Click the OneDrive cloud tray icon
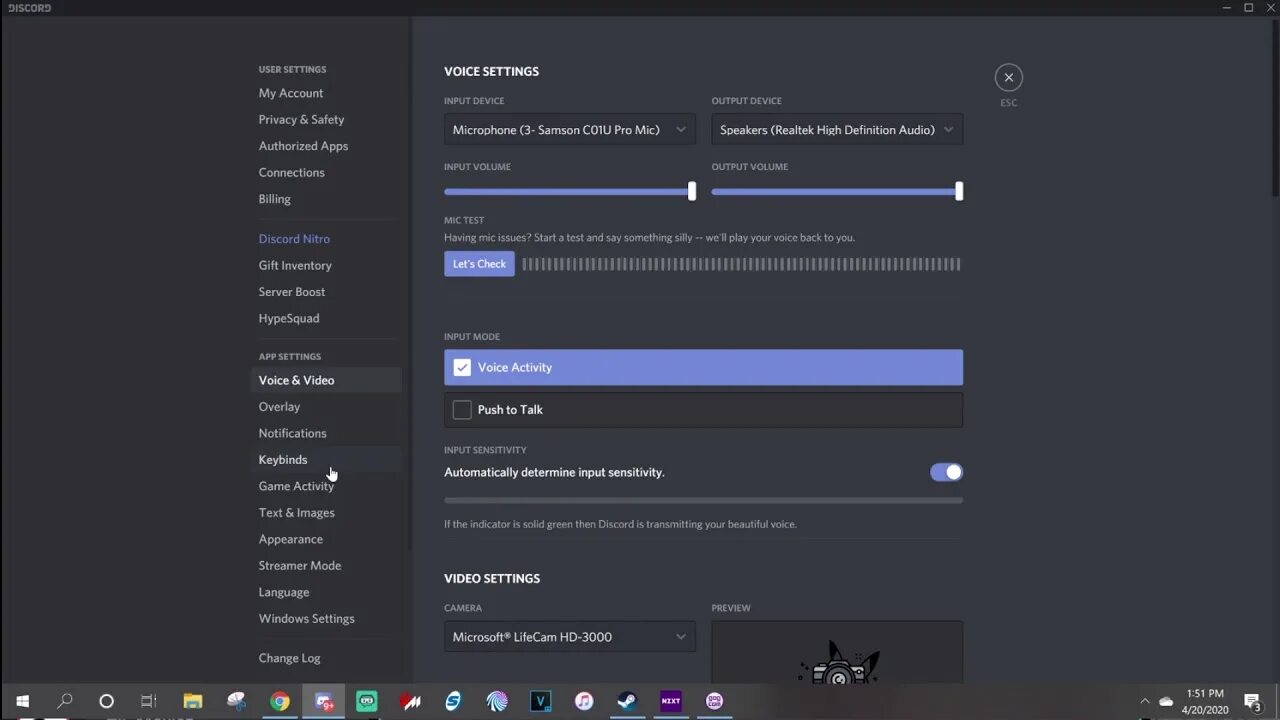The height and width of the screenshot is (720, 1280). (1166, 701)
